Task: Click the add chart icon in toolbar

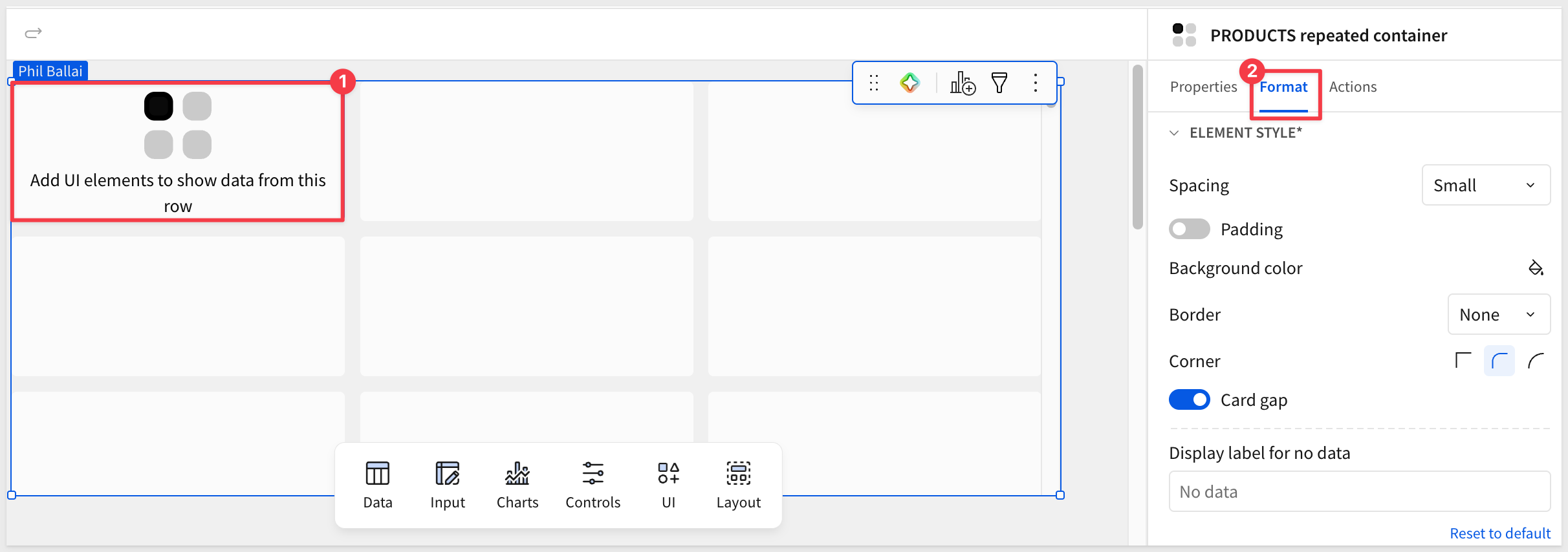Action: 963,83
